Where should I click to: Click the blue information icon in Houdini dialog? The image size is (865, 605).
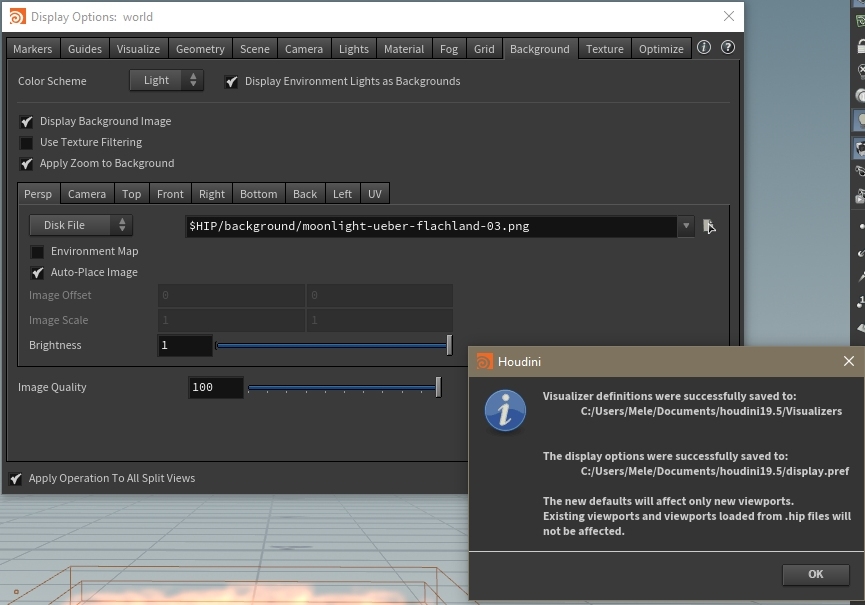coord(505,410)
